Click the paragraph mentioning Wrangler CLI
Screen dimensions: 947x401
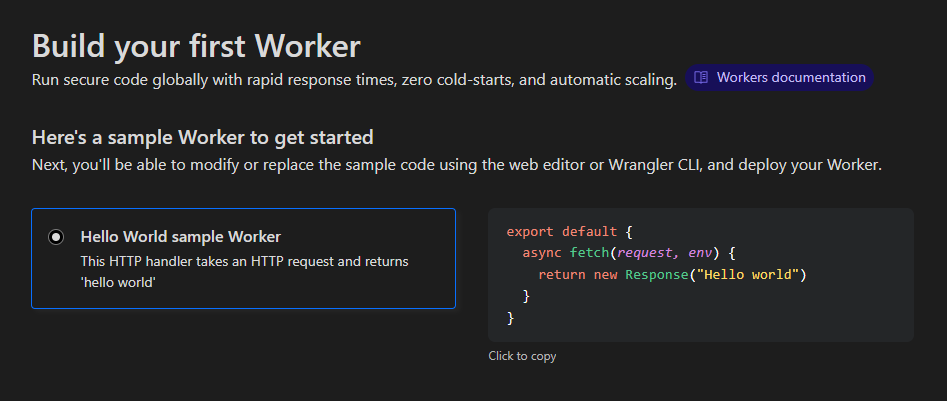click(x=456, y=164)
